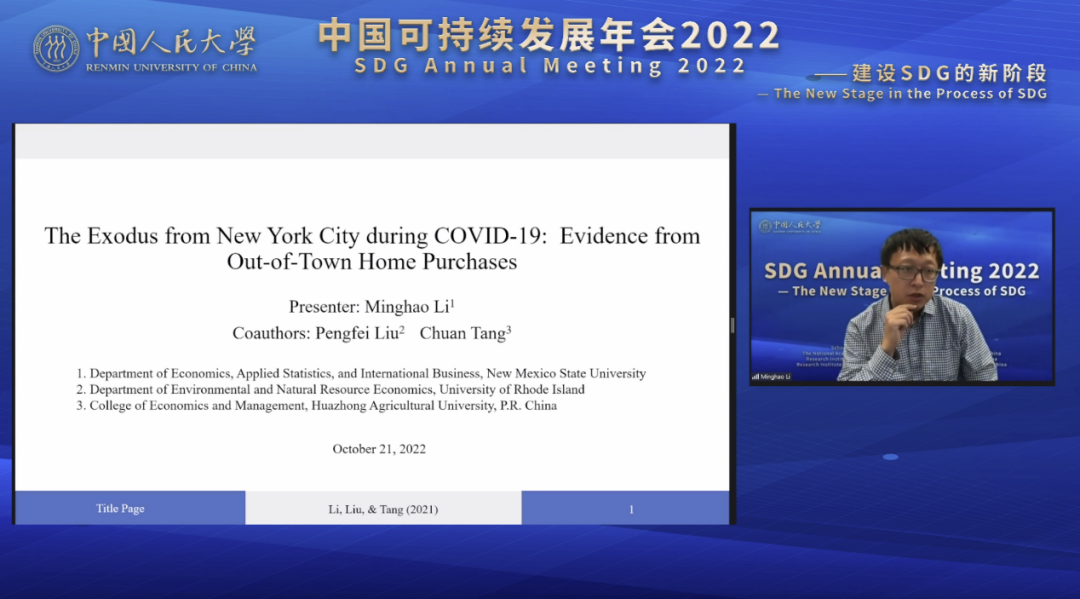Click the Li, Liu, & Tang (2021) footer
This screenshot has height=599, width=1080.
tap(383, 509)
